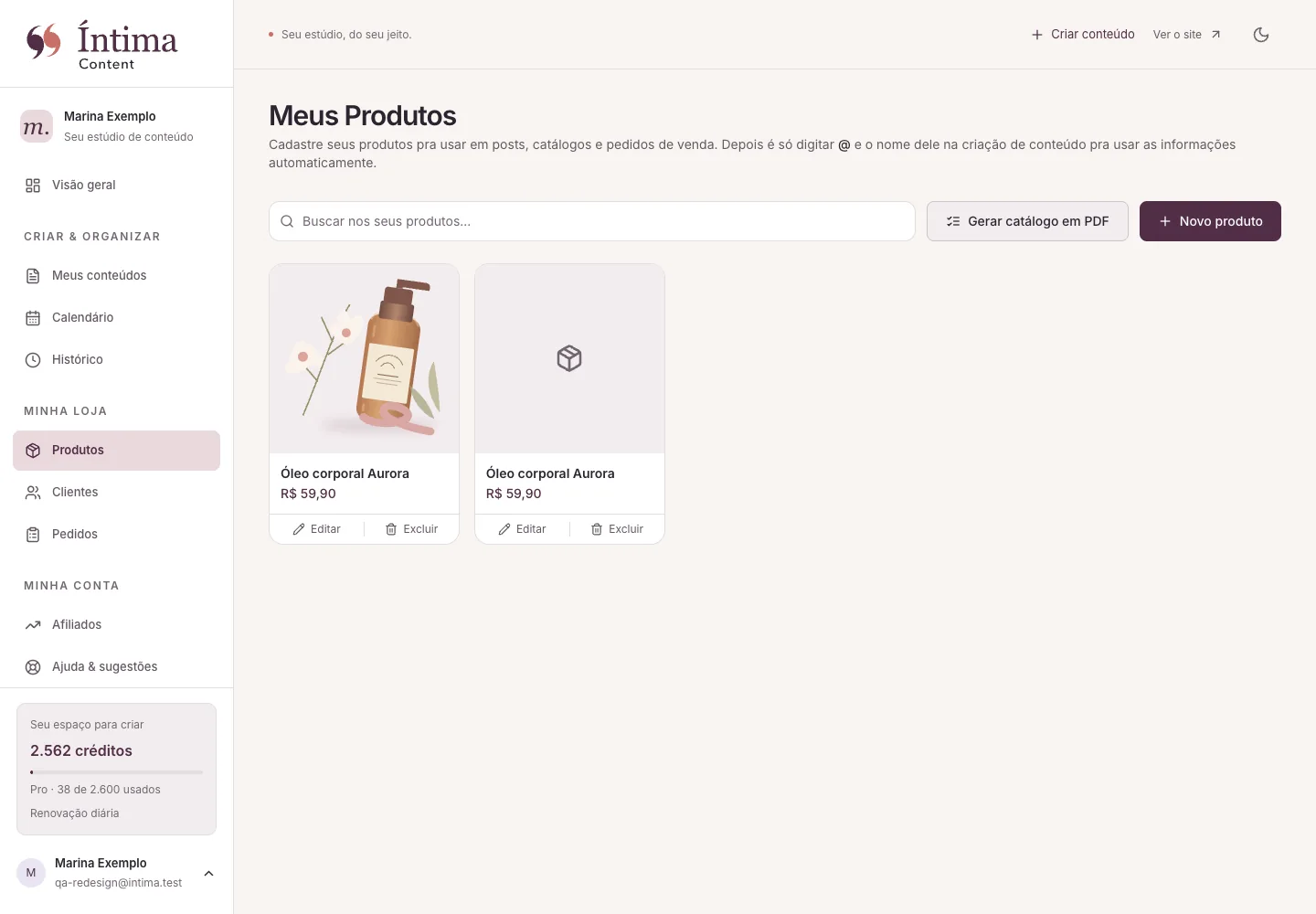Click the Calendário calendar icon
This screenshot has height=914, width=1316.
click(x=33, y=318)
